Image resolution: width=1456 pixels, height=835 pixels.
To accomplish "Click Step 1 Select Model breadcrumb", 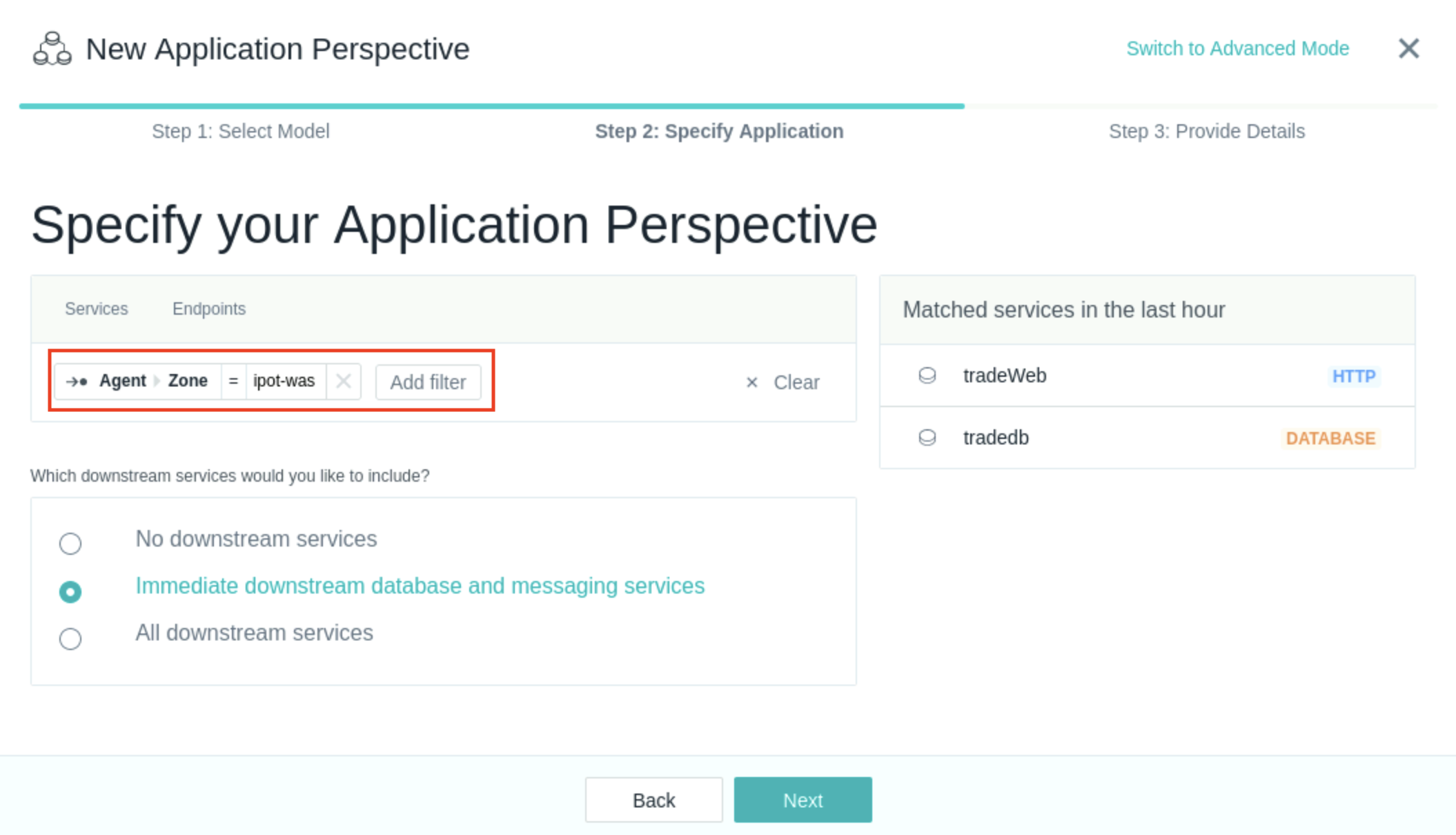I will pos(241,131).
